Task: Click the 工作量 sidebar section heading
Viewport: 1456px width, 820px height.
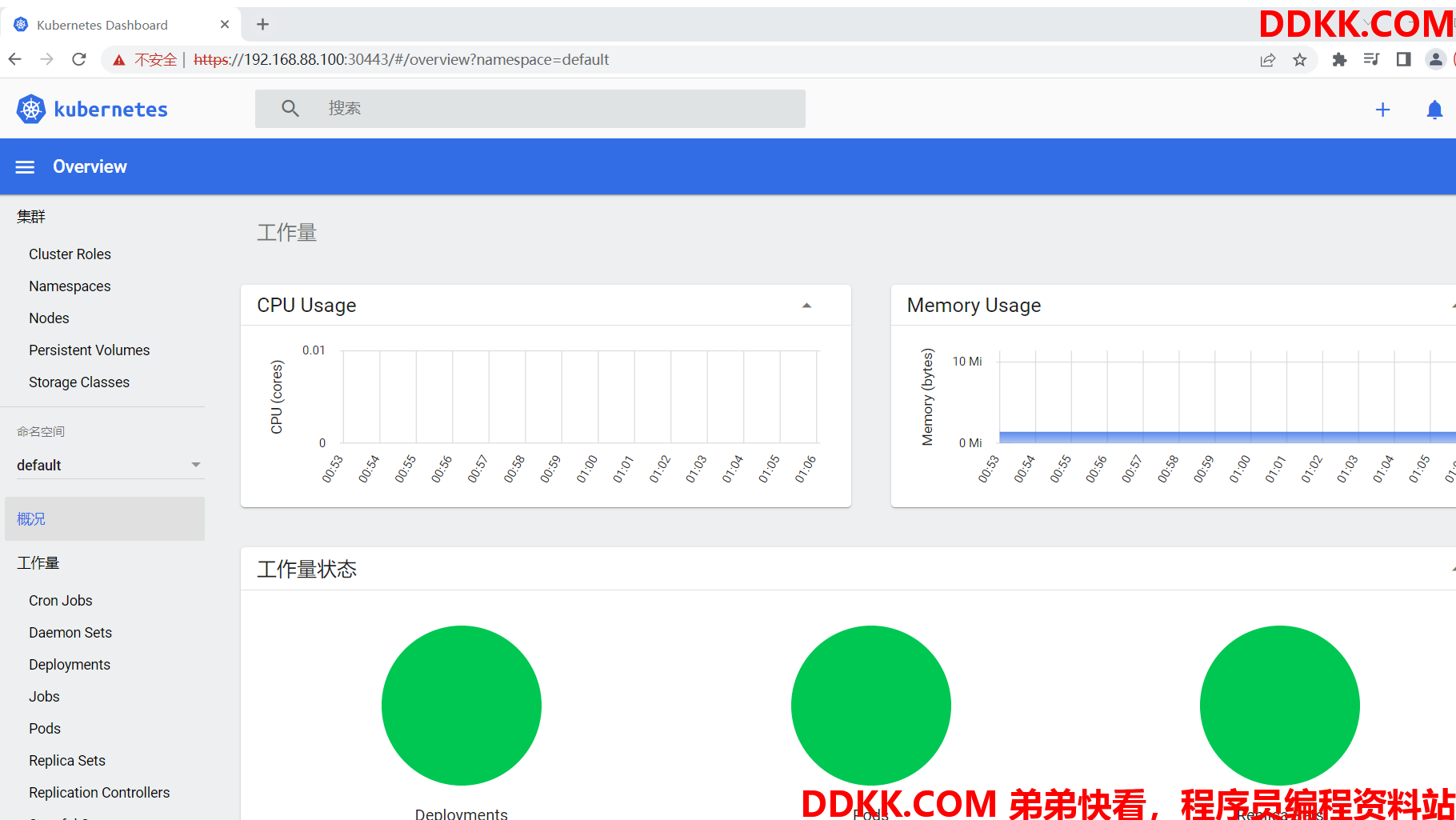Action: click(x=38, y=563)
